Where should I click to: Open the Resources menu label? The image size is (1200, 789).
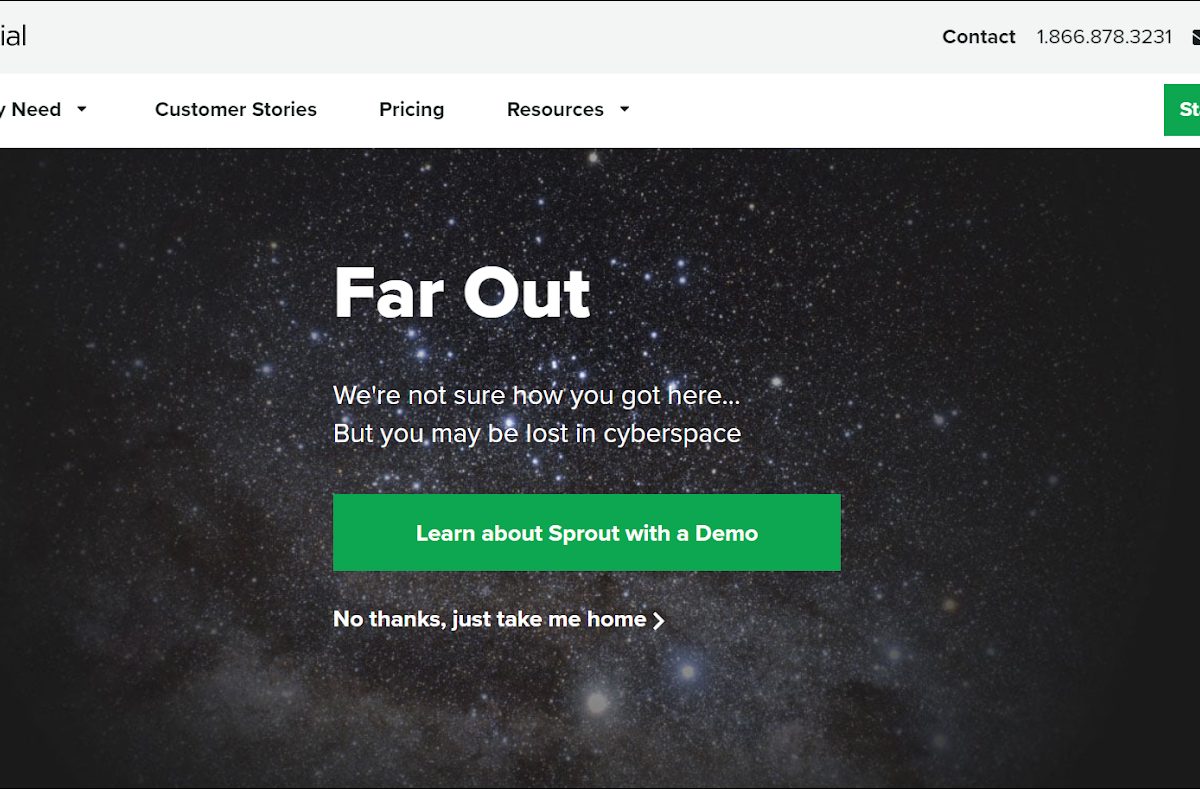tap(555, 110)
